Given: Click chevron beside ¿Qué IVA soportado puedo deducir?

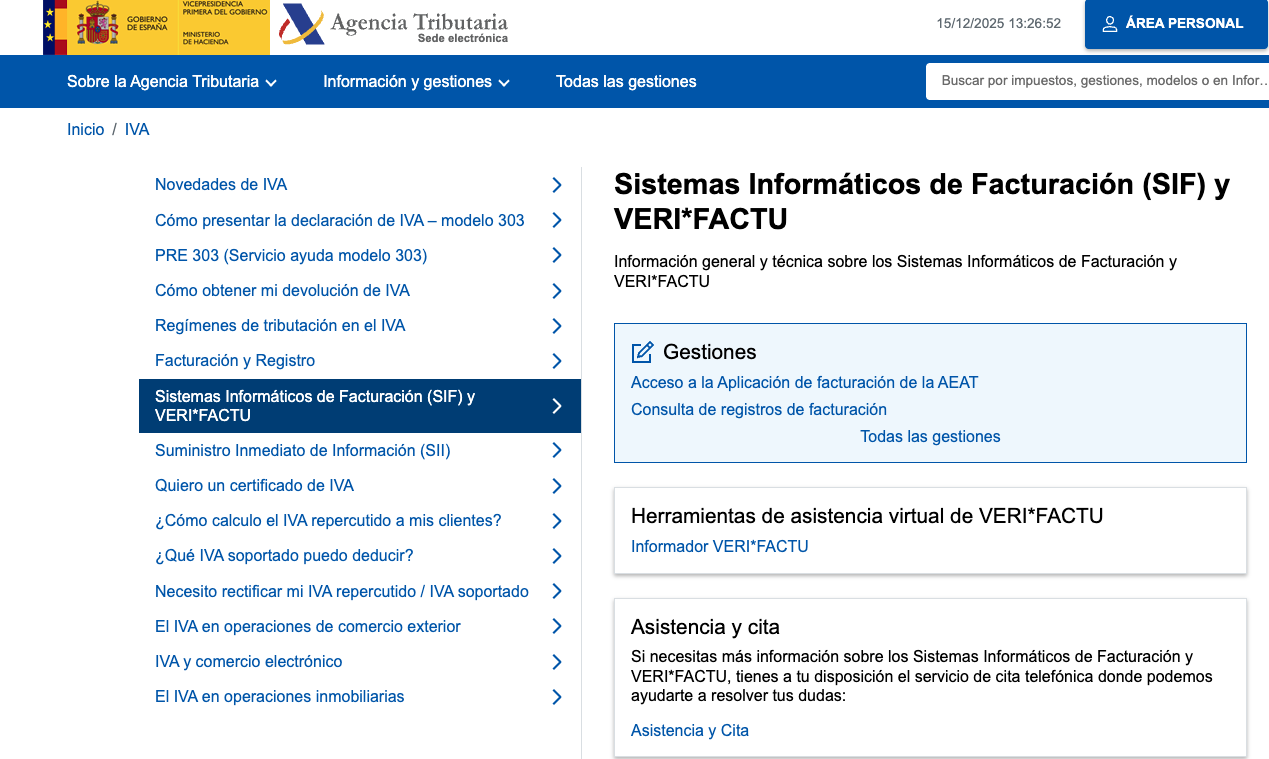Looking at the screenshot, I should pyautogui.click(x=557, y=556).
